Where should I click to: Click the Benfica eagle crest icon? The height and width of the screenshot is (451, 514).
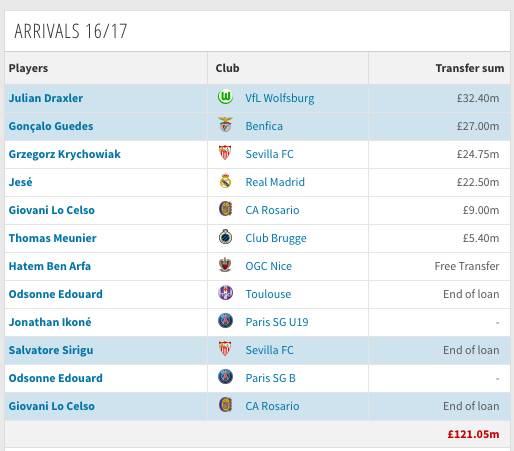(x=225, y=125)
